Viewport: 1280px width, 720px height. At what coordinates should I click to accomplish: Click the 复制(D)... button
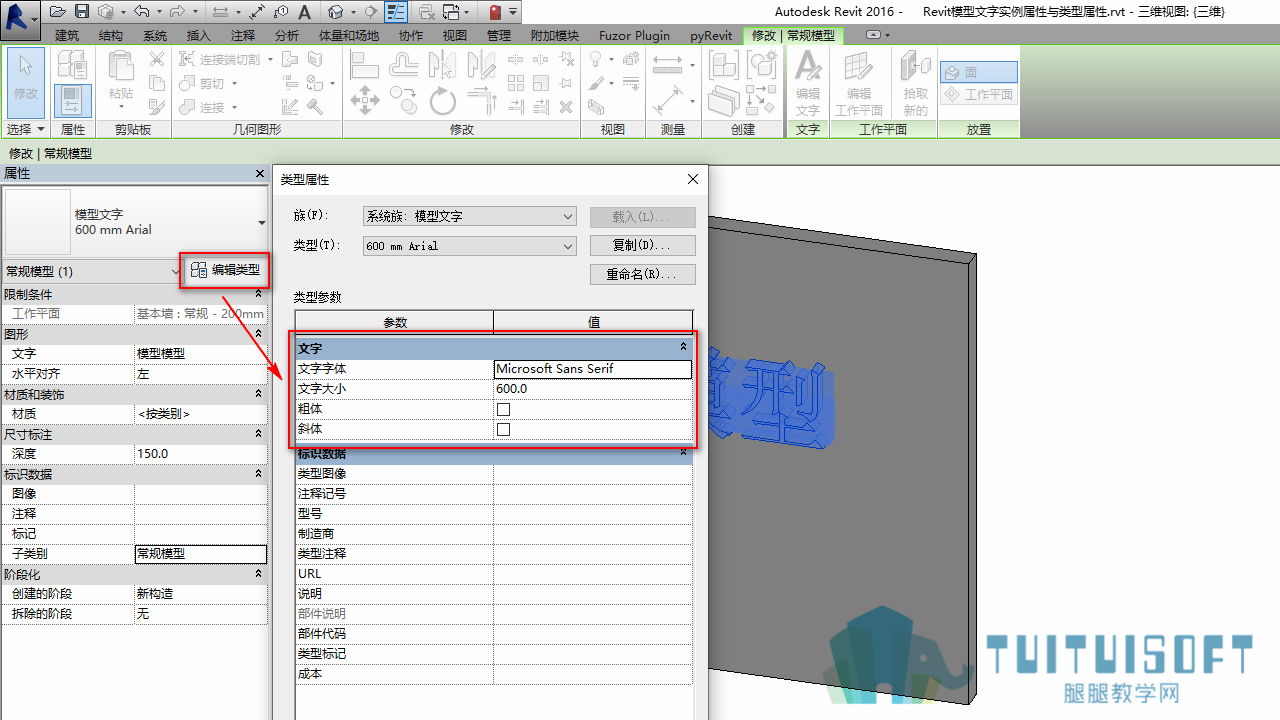pos(642,245)
